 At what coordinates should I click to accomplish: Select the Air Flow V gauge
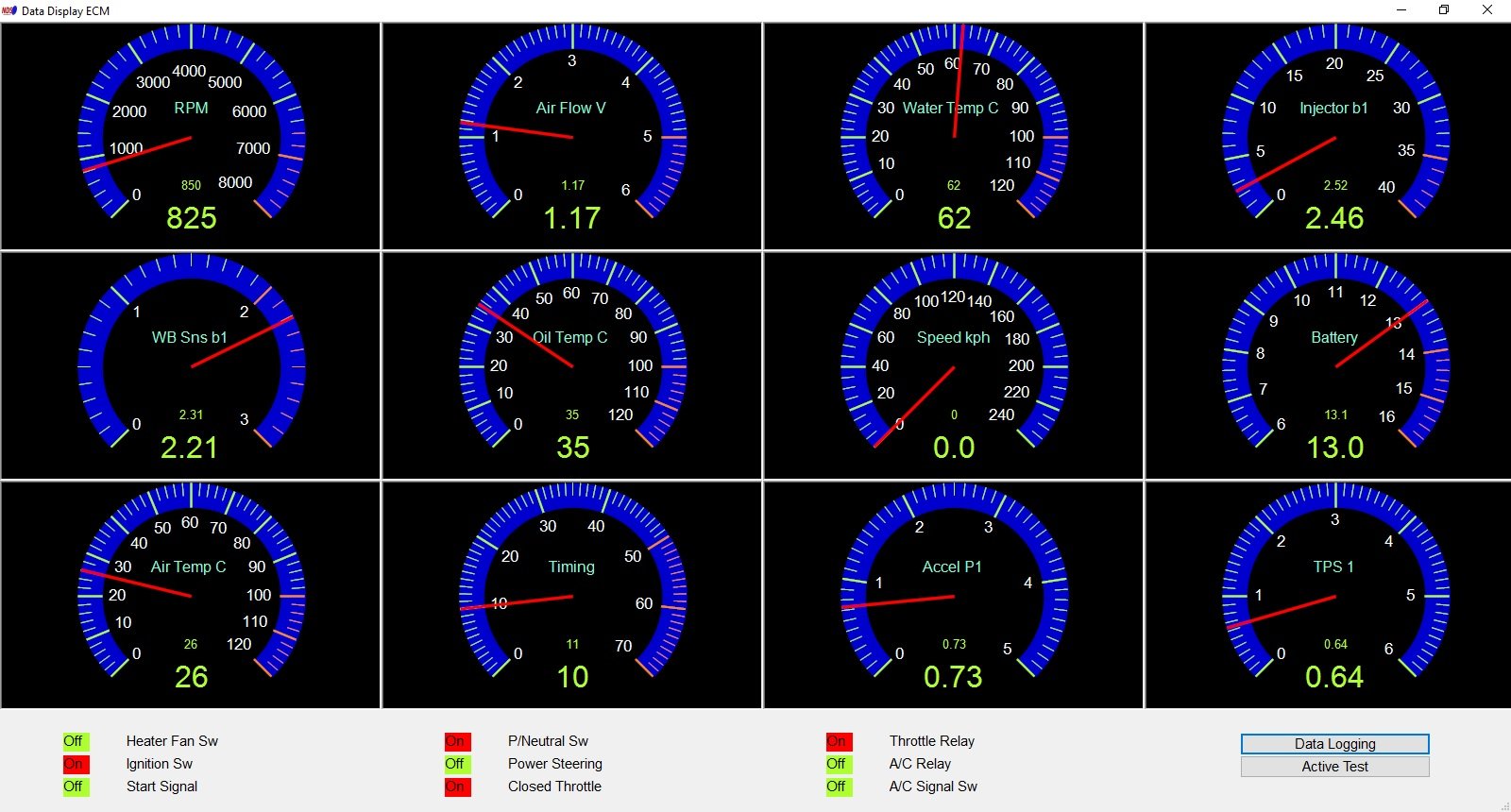coord(572,136)
